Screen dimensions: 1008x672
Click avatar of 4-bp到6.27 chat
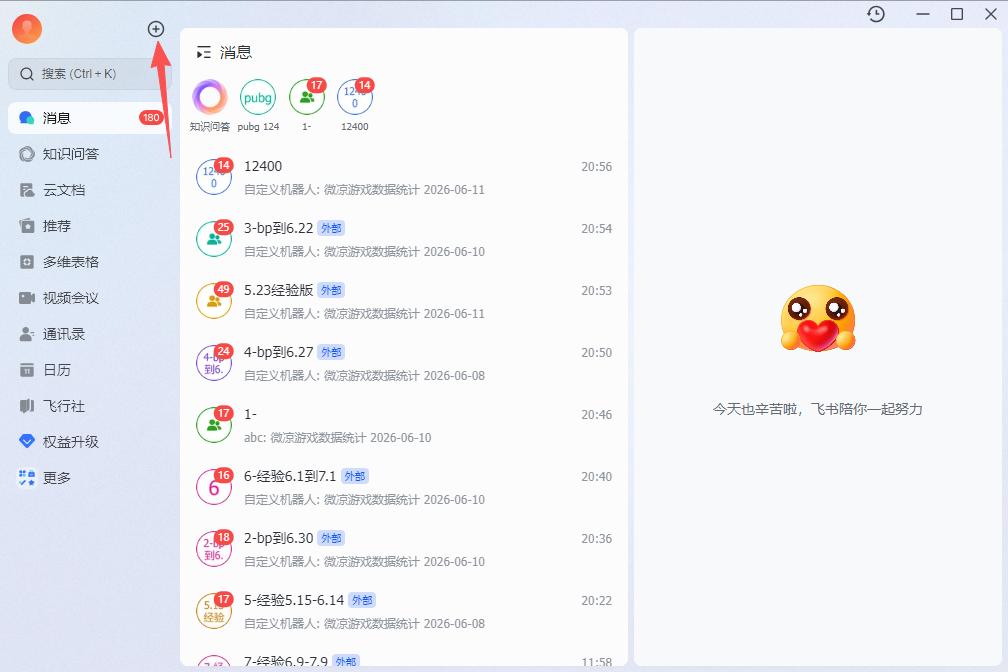pyautogui.click(x=214, y=363)
